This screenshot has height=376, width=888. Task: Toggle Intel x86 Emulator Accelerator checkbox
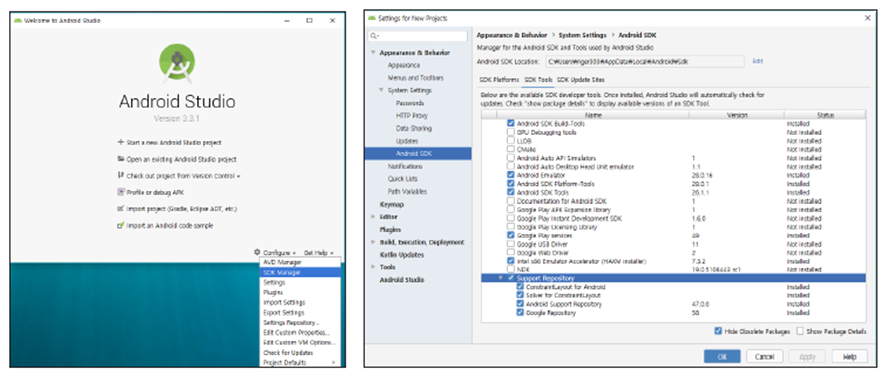tap(511, 261)
